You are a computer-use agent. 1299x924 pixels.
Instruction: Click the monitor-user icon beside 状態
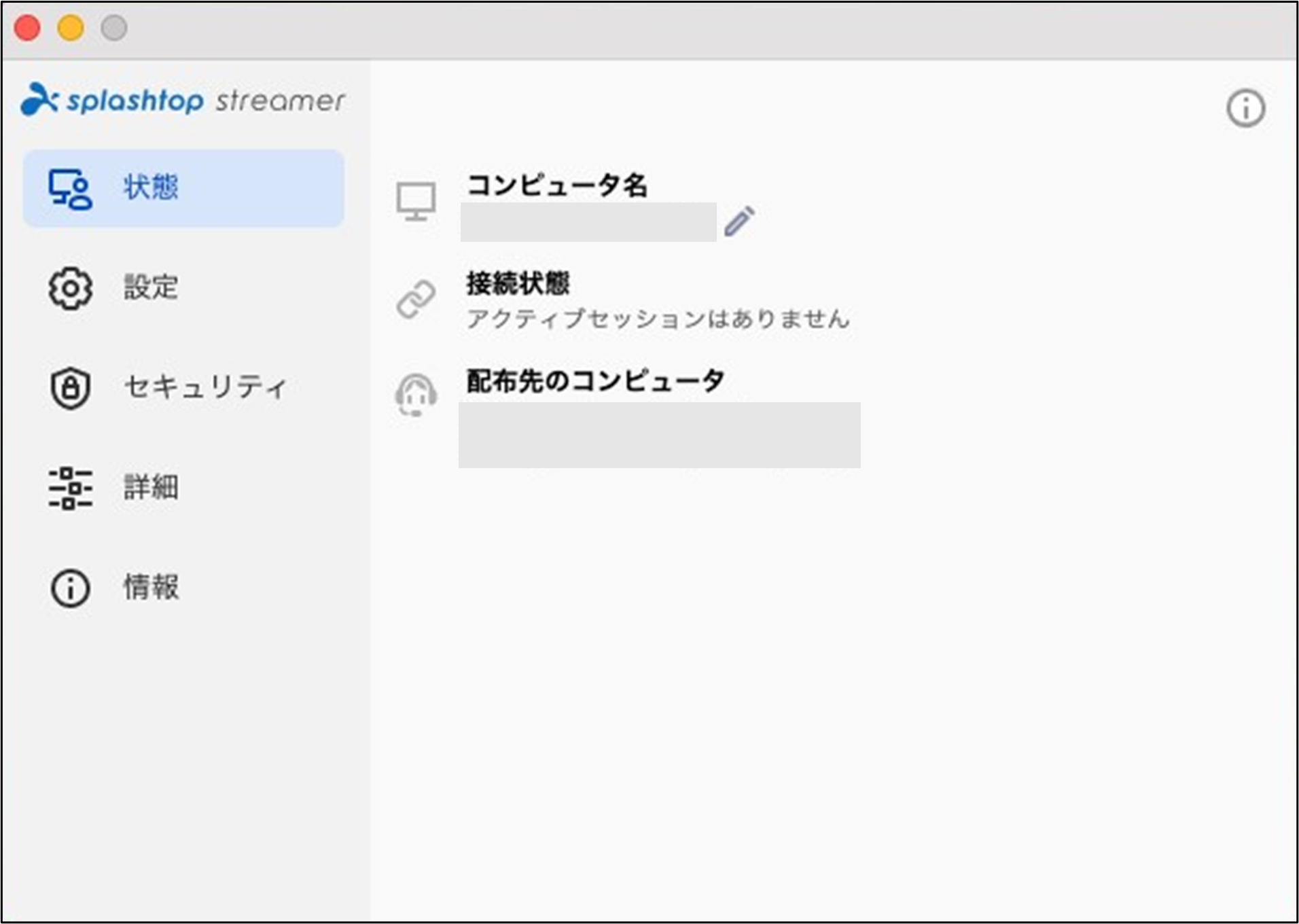(x=70, y=189)
